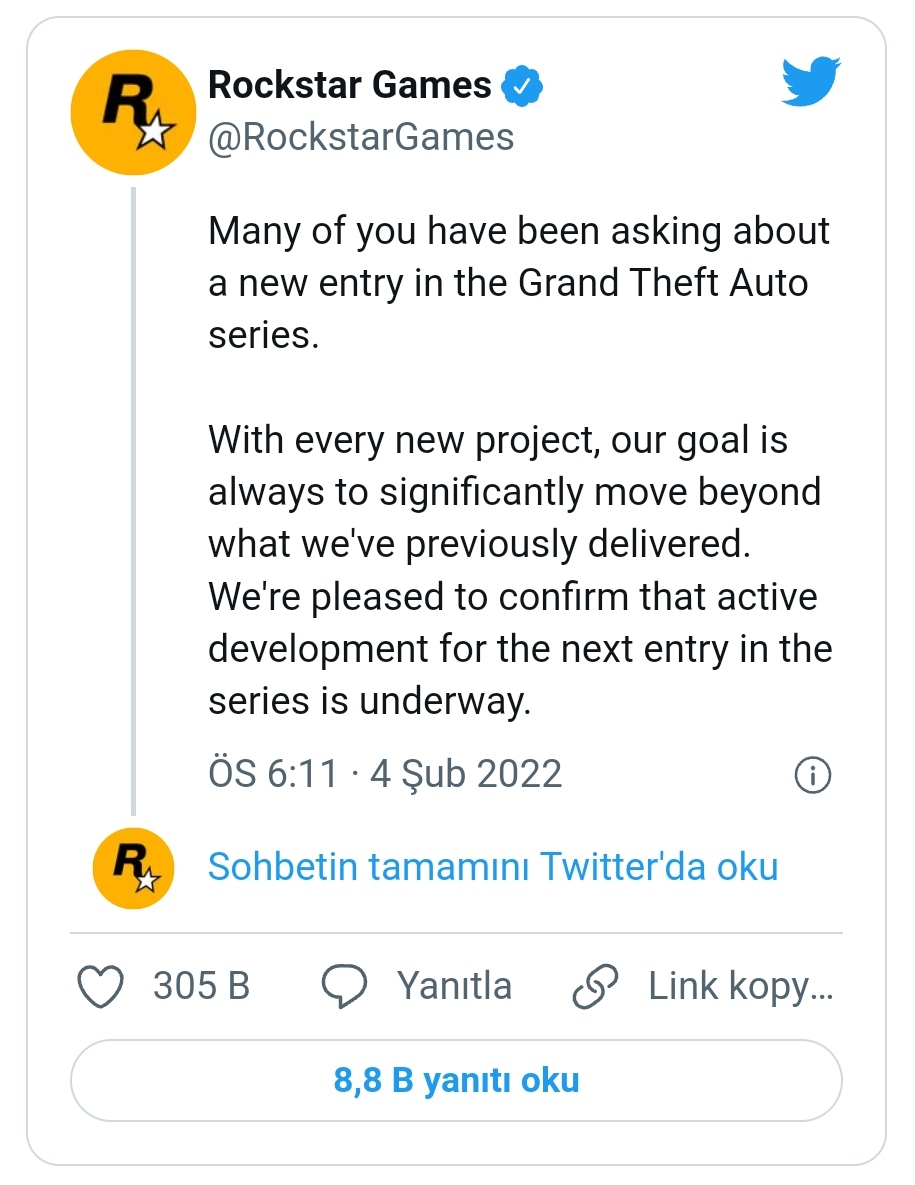Read full conversation via Sohbetin tamamını link

[x=493, y=867]
